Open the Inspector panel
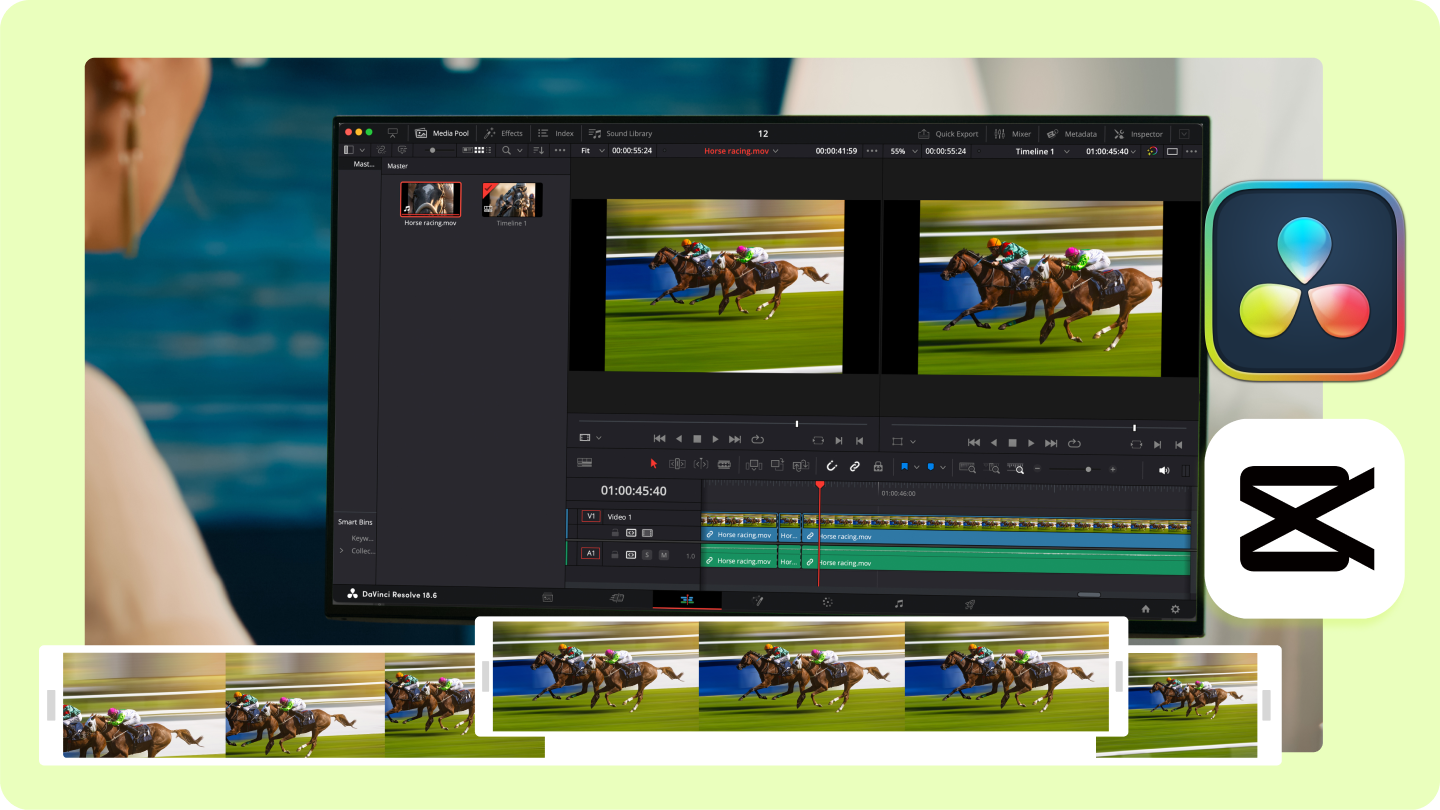The image size is (1440, 810). pyautogui.click(x=1139, y=134)
